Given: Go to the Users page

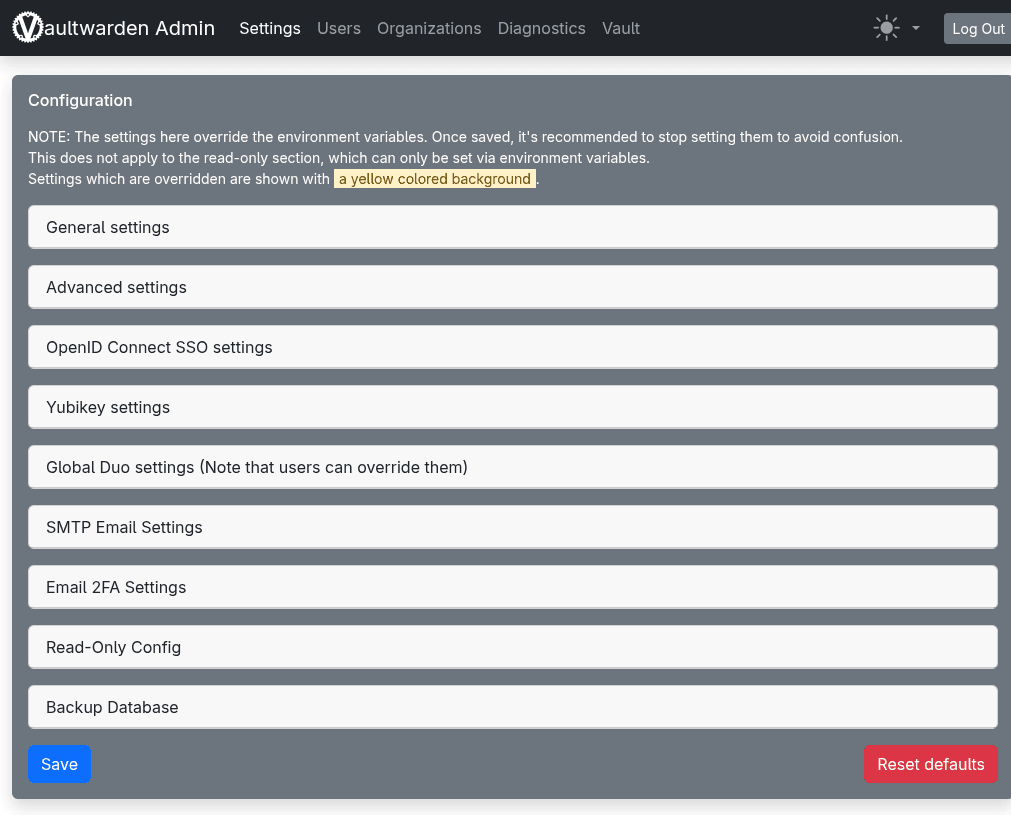Looking at the screenshot, I should [x=339, y=28].
